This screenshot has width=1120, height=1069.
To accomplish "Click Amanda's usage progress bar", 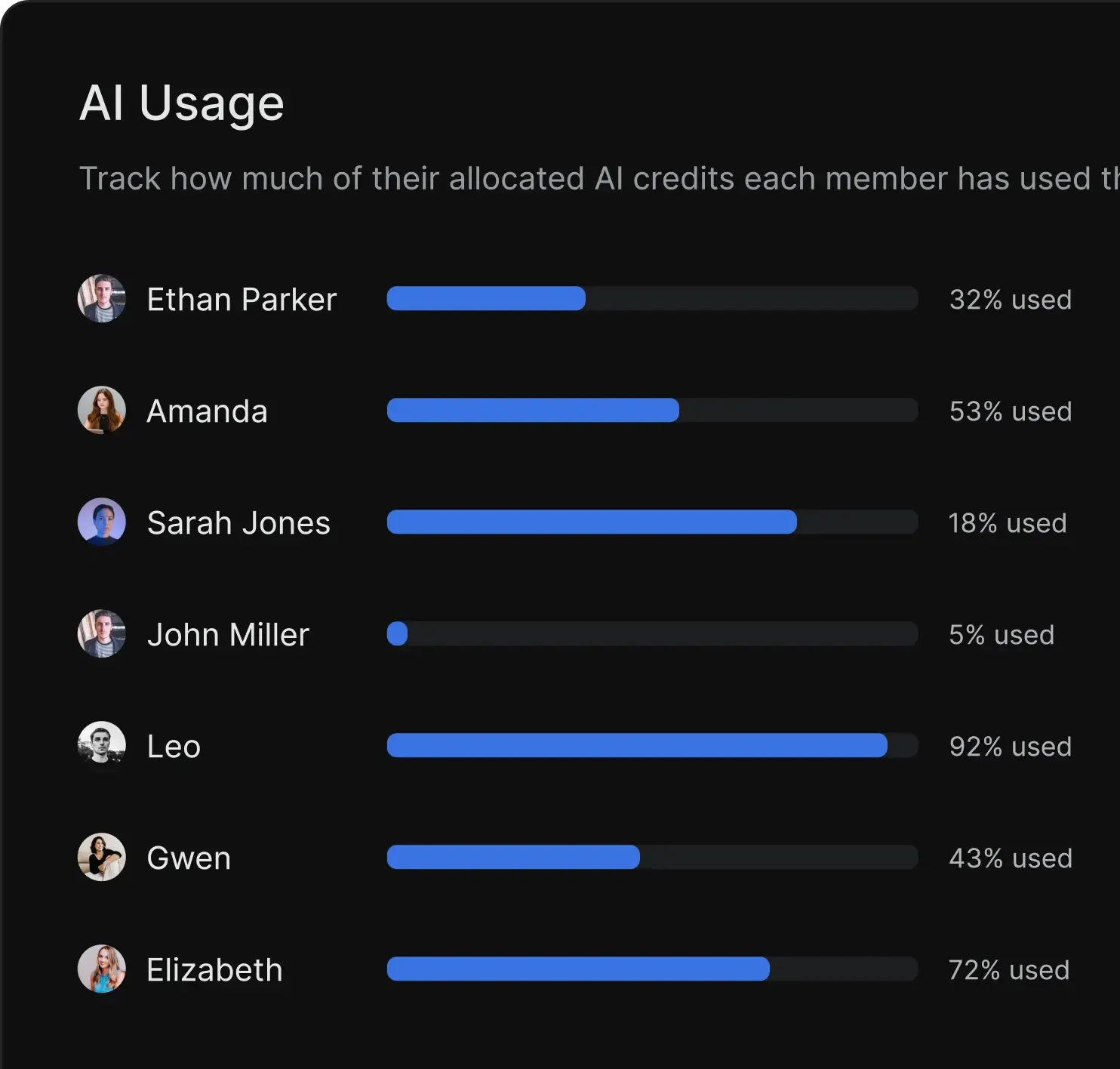I will (652, 410).
